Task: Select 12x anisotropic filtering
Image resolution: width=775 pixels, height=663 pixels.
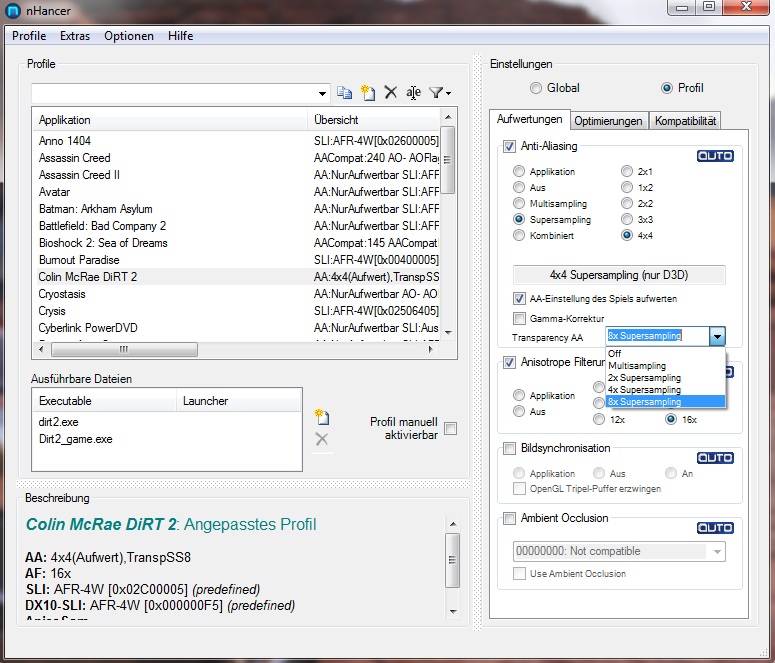Action: (599, 419)
